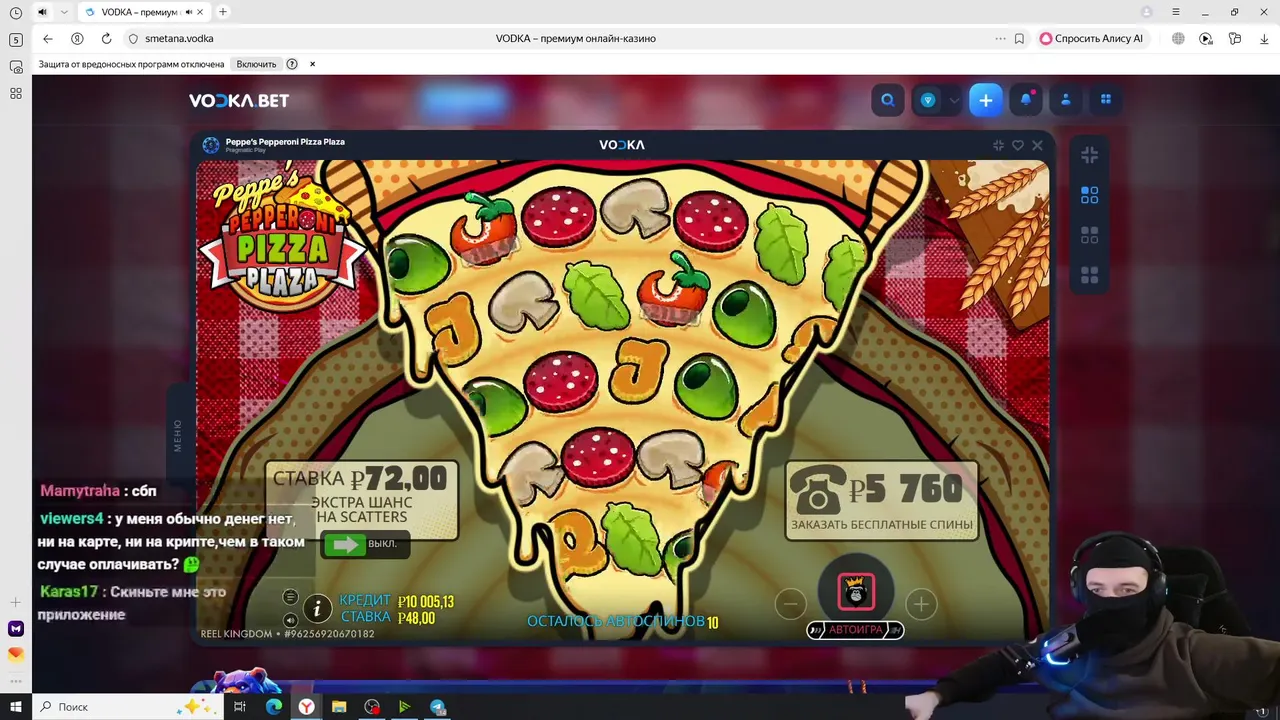Increase bet with plus button

pyautogui.click(x=920, y=603)
